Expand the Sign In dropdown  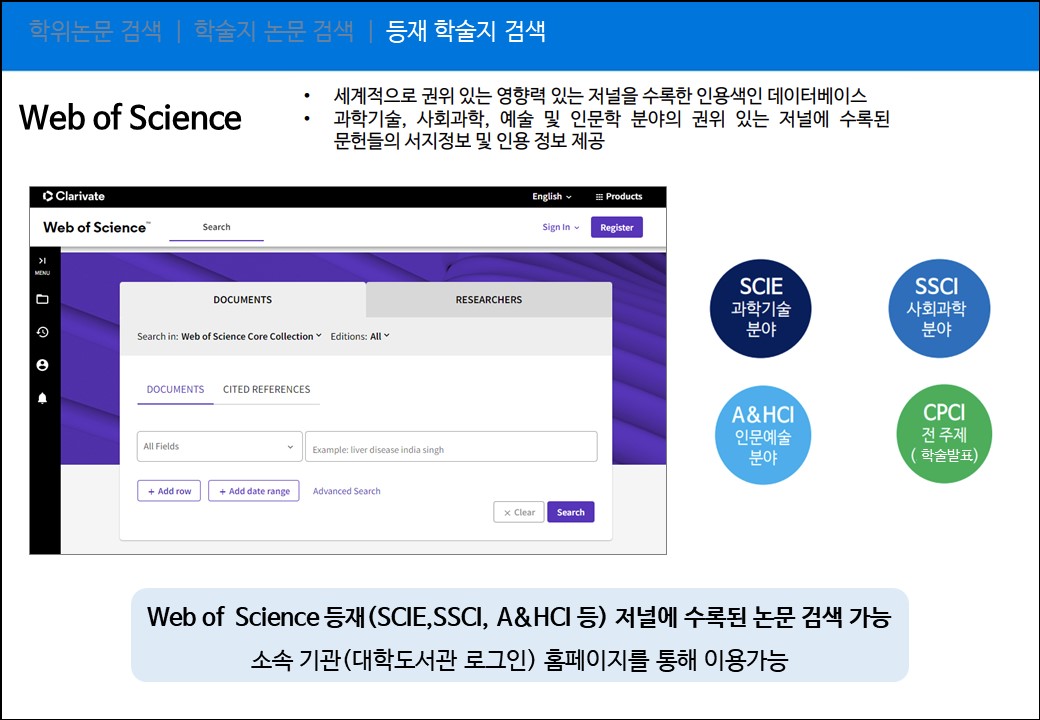point(561,227)
